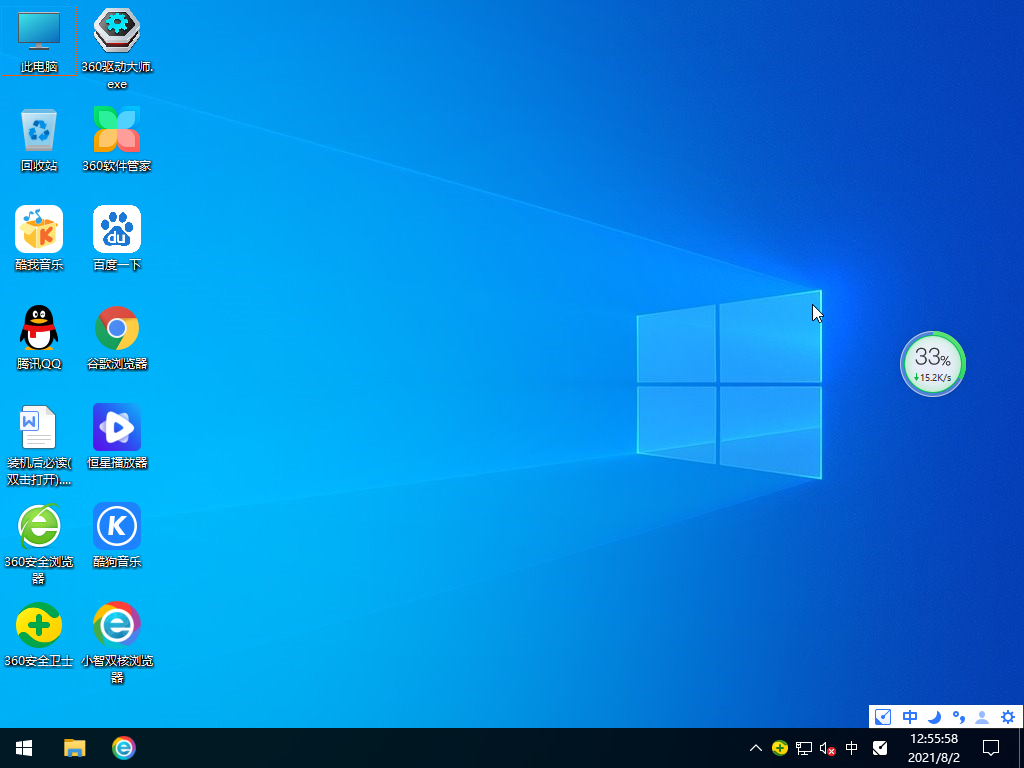Launch 酷狗音乐 Kugou Music
Image resolution: width=1024 pixels, height=768 pixels.
click(117, 528)
